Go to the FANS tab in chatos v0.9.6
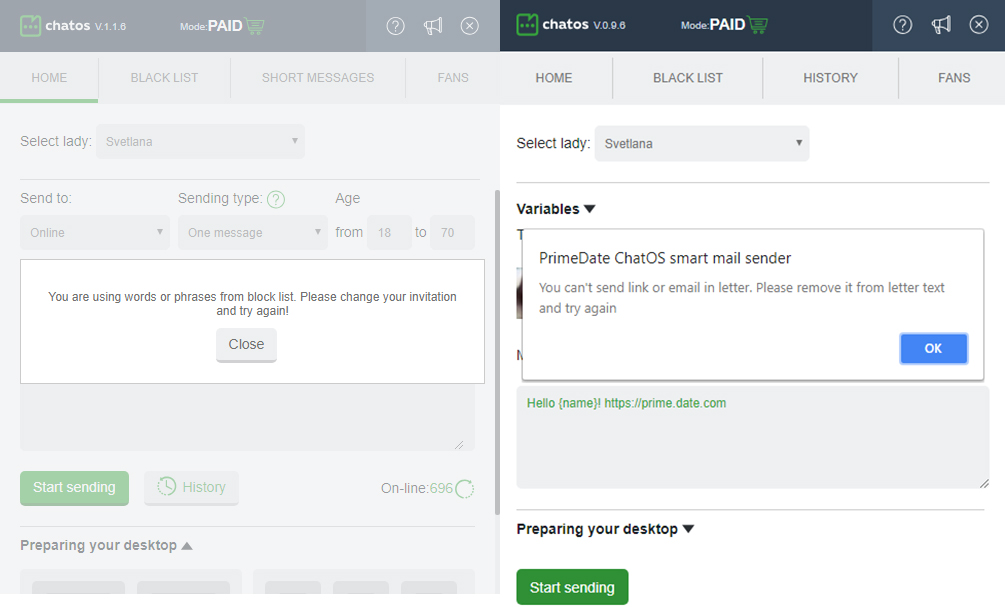This screenshot has width=1005, height=607. (954, 78)
